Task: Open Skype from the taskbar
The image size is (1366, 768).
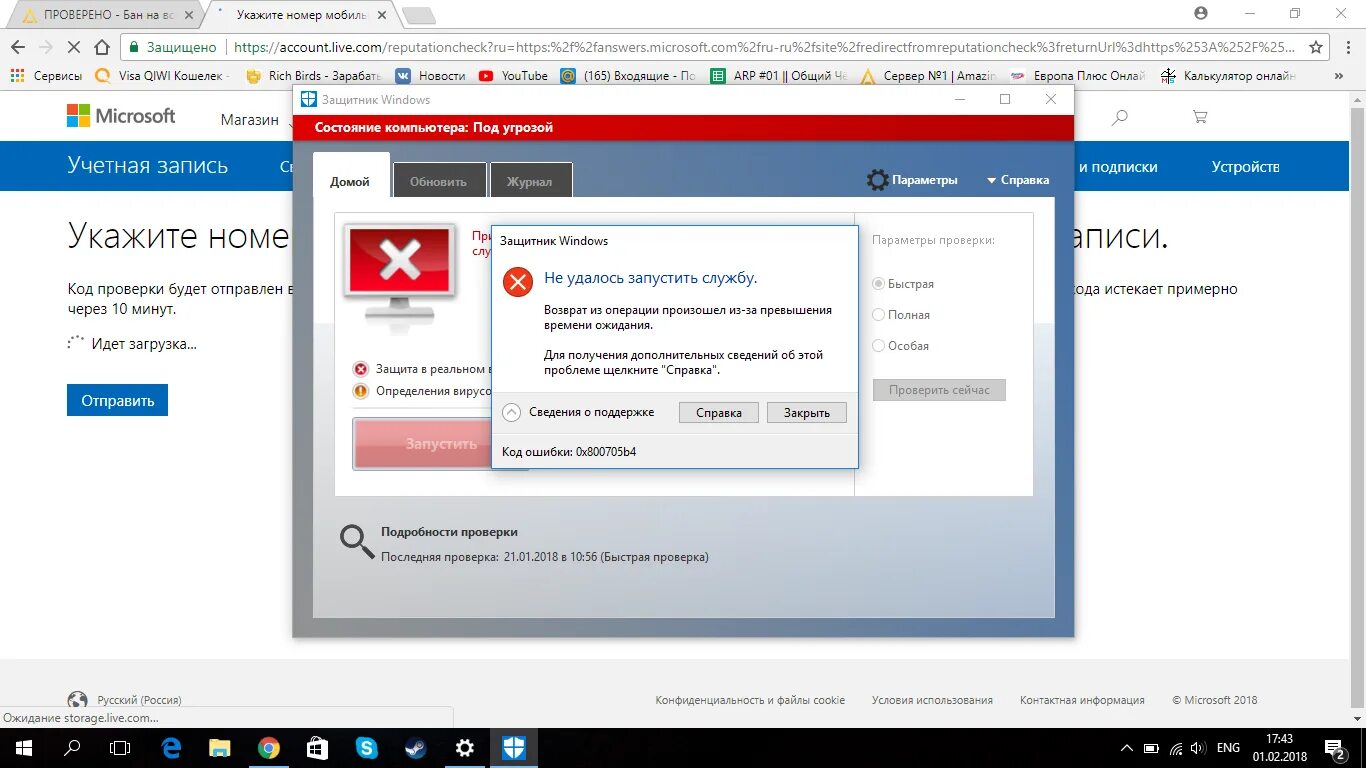Action: 367,748
